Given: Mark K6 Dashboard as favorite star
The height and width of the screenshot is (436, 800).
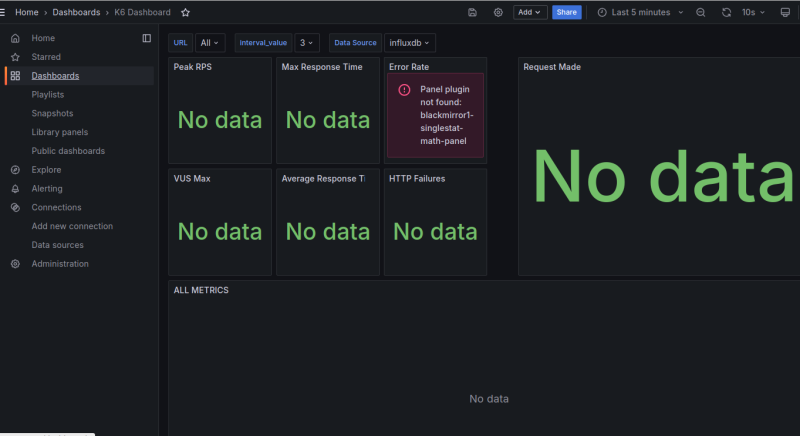Looking at the screenshot, I should (x=185, y=12).
